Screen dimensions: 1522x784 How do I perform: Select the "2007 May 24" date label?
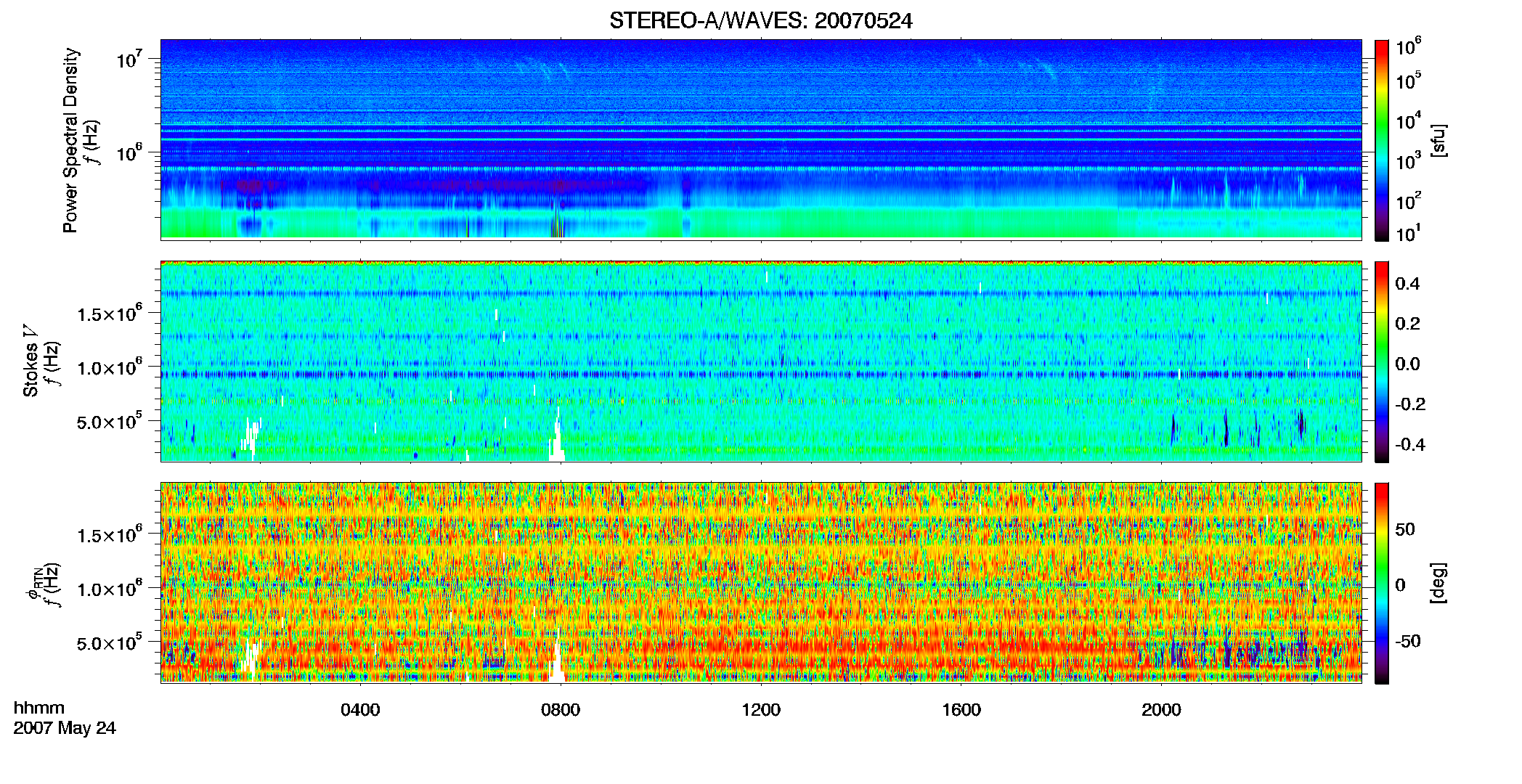click(65, 728)
